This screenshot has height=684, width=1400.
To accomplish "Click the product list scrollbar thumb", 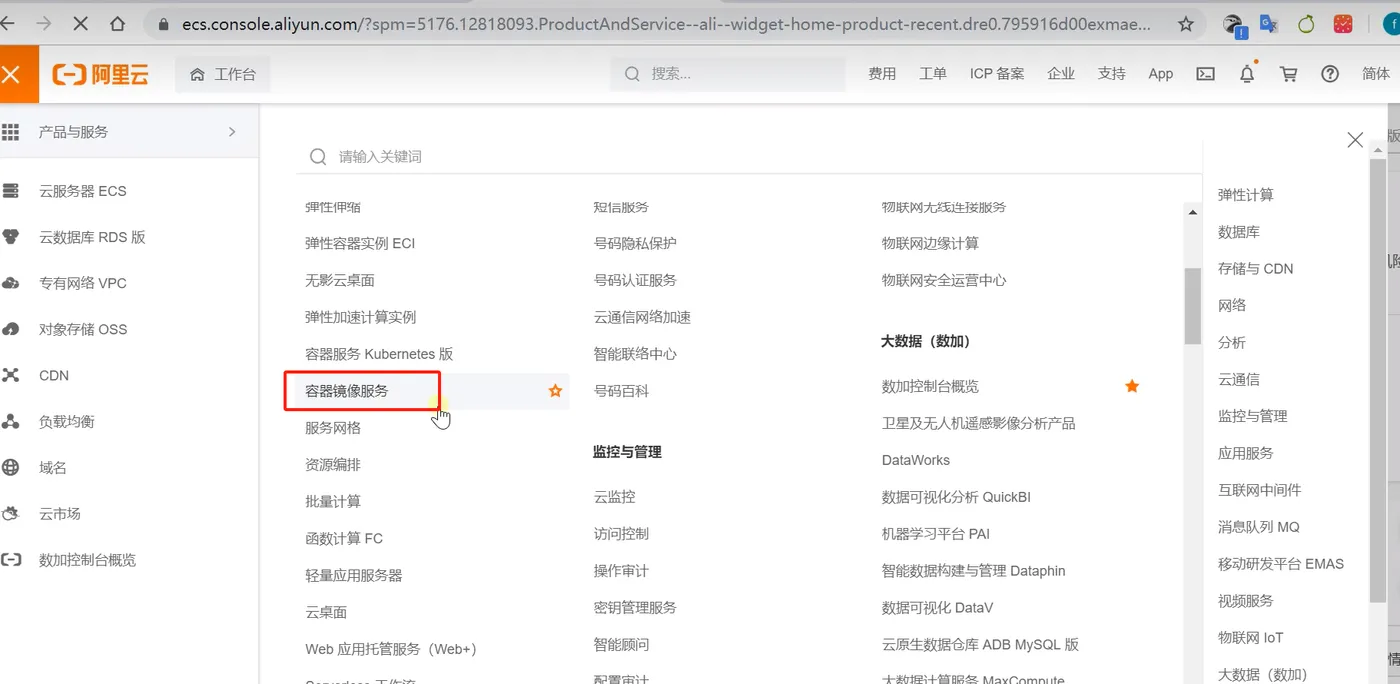I will 1192,306.
